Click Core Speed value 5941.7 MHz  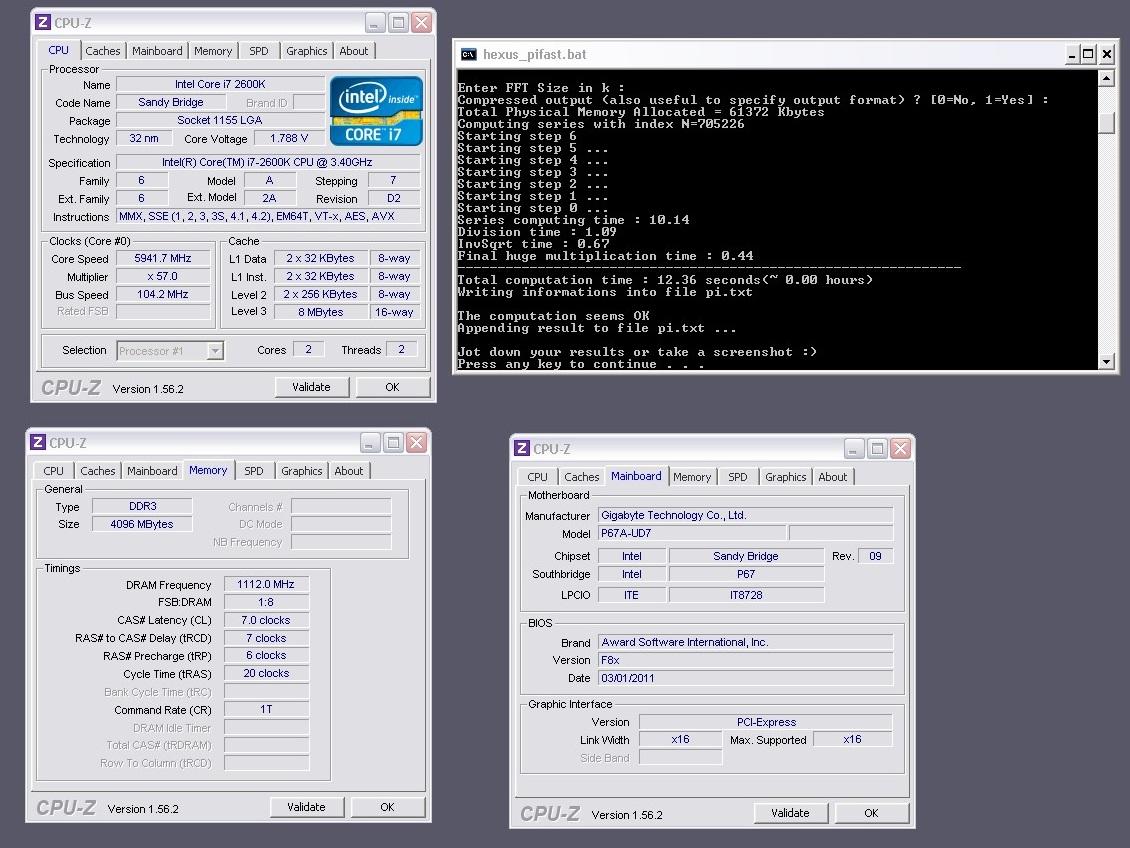[x=163, y=258]
